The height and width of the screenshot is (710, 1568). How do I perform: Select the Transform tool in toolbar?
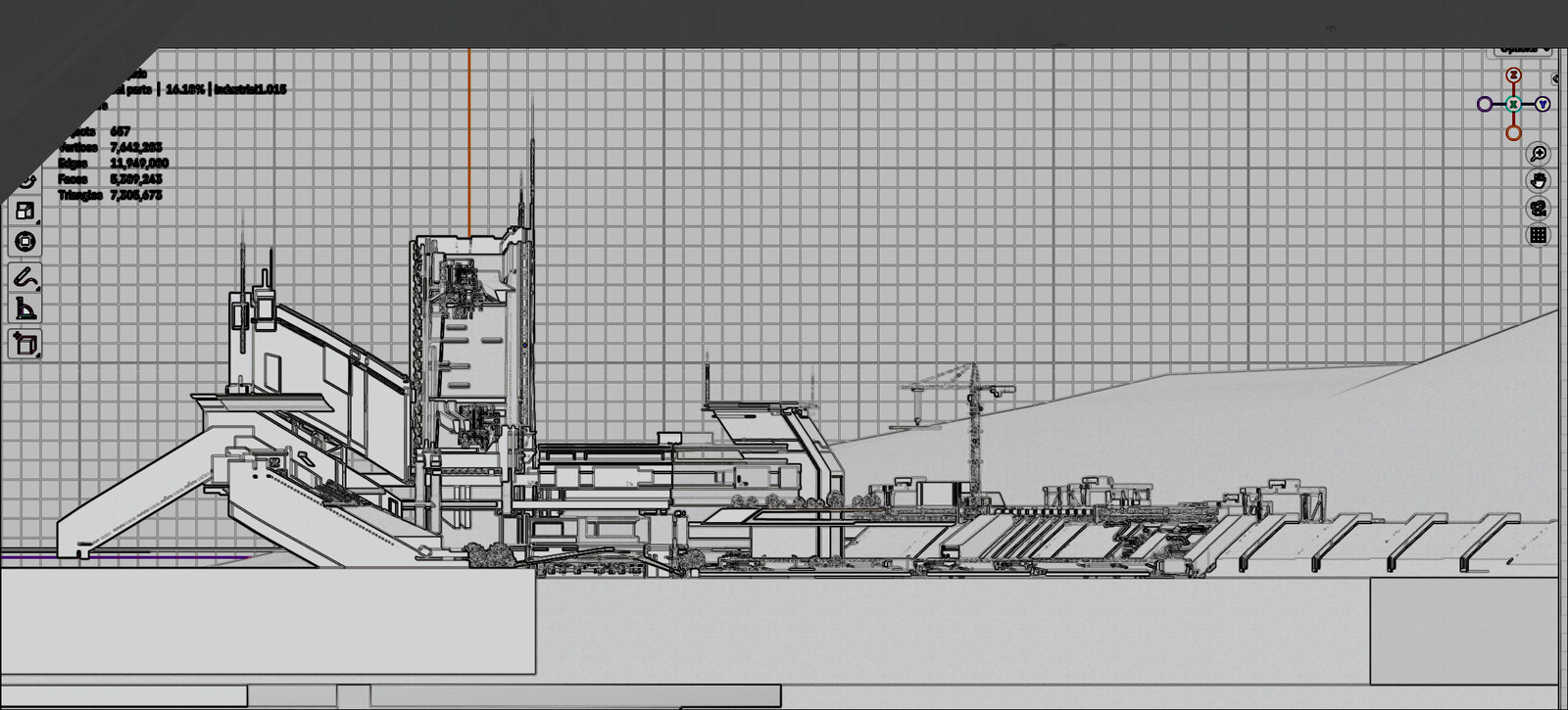25,242
